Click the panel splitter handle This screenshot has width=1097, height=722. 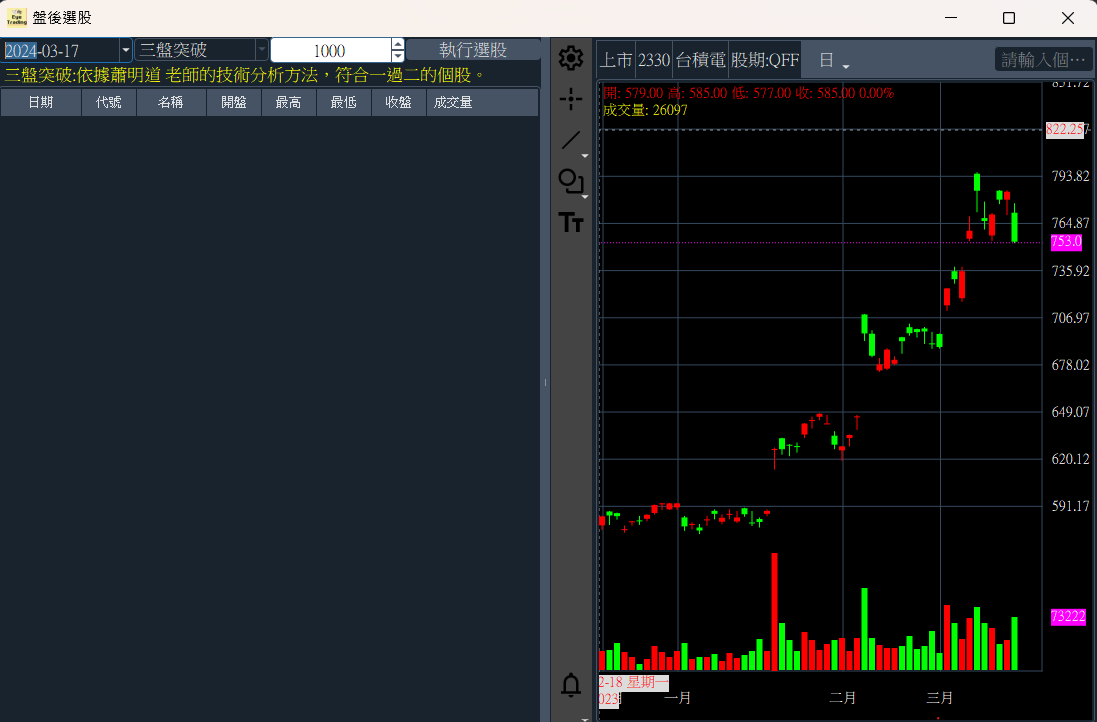click(x=545, y=382)
